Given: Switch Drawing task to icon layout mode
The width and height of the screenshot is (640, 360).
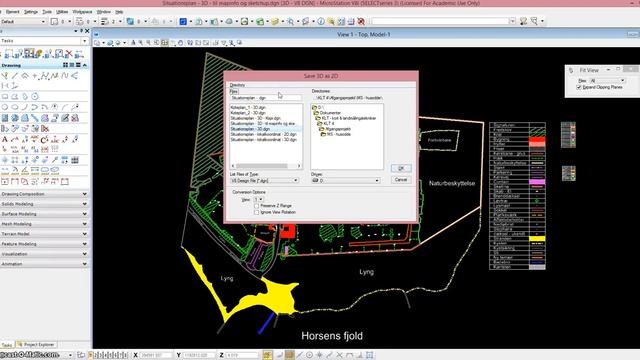Looking at the screenshot, I should point(65,65).
